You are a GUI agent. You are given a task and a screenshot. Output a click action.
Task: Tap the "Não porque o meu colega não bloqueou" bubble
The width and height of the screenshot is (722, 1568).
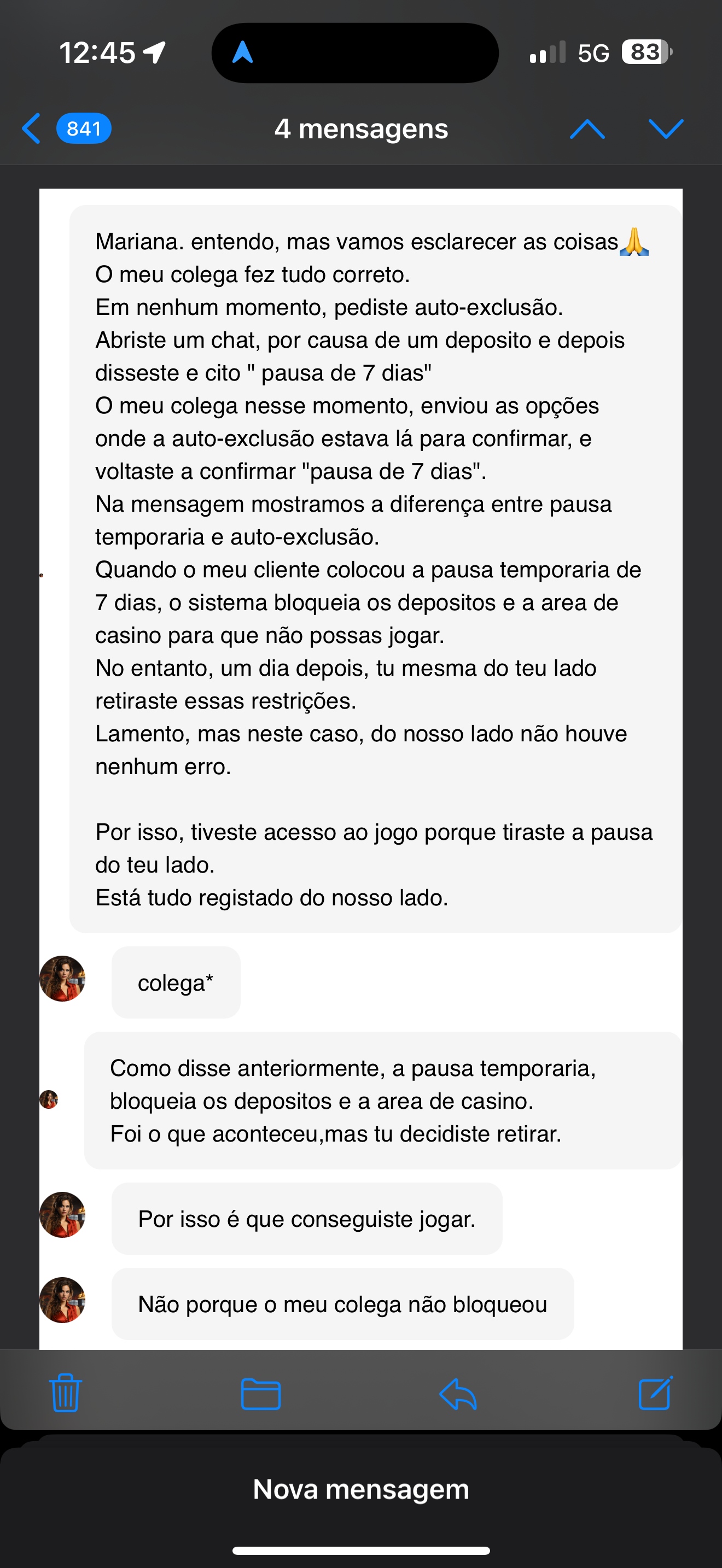(x=342, y=1304)
